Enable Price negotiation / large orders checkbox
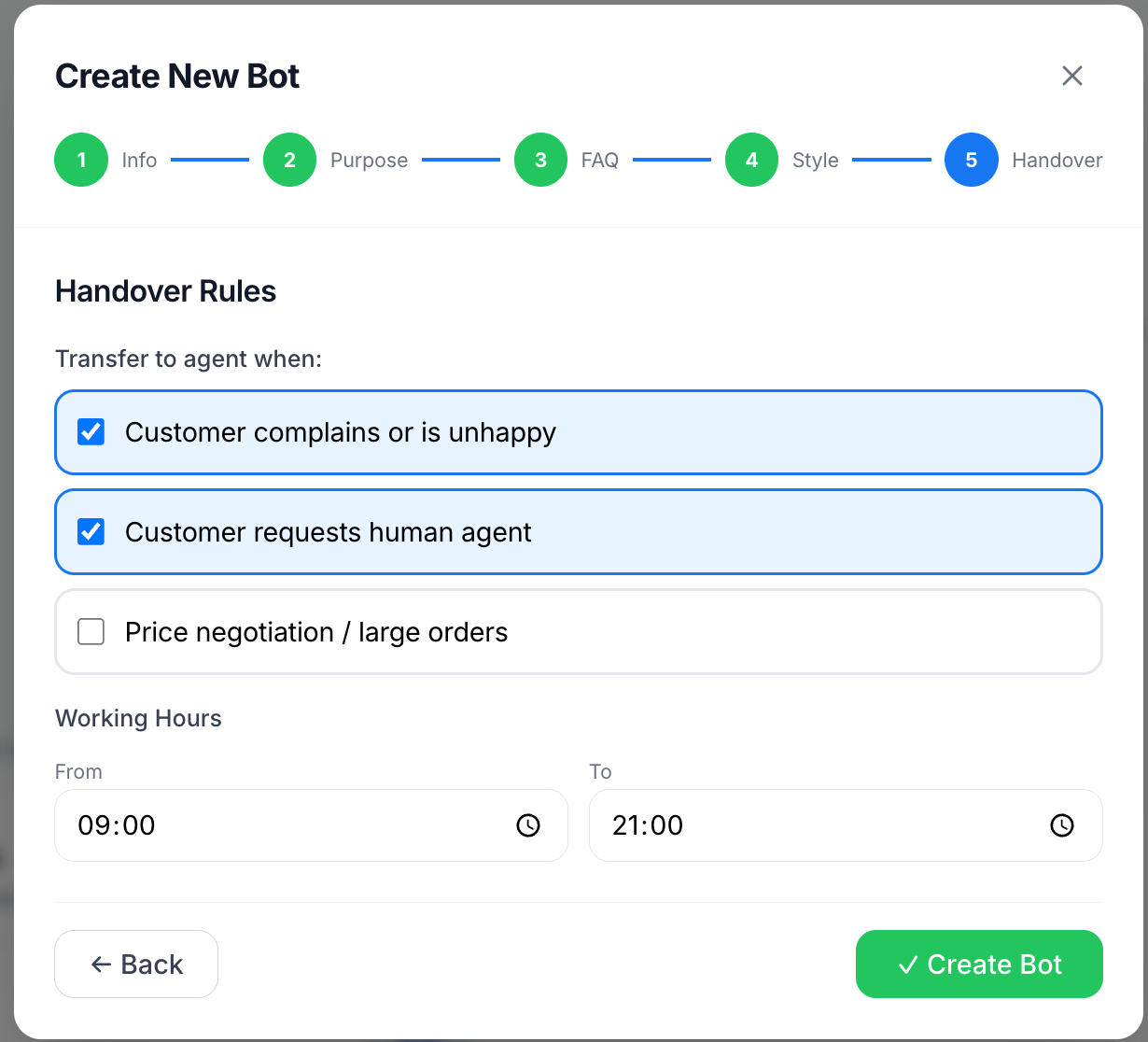This screenshot has height=1042, width=1148. coord(91,632)
